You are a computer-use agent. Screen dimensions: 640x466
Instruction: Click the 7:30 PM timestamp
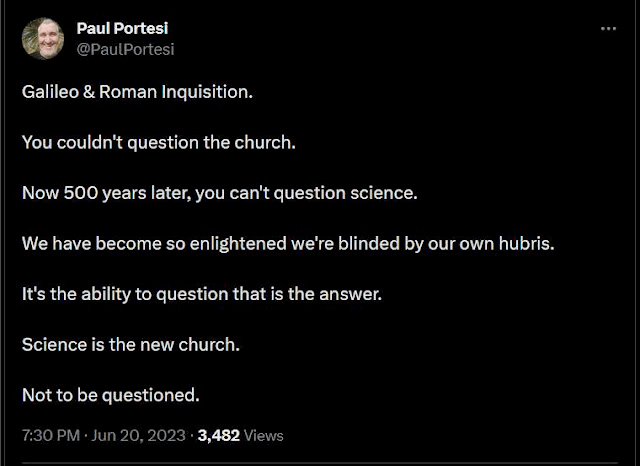pyautogui.click(x=49, y=435)
